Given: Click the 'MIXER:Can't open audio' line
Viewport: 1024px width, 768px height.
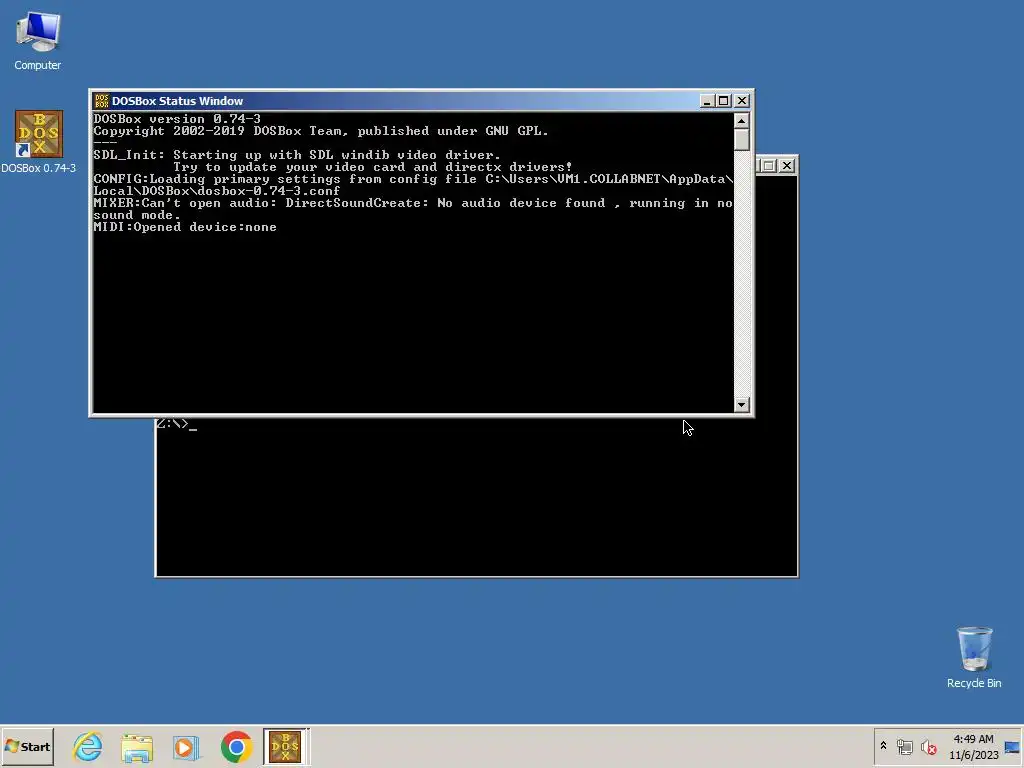Looking at the screenshot, I should click(413, 209).
